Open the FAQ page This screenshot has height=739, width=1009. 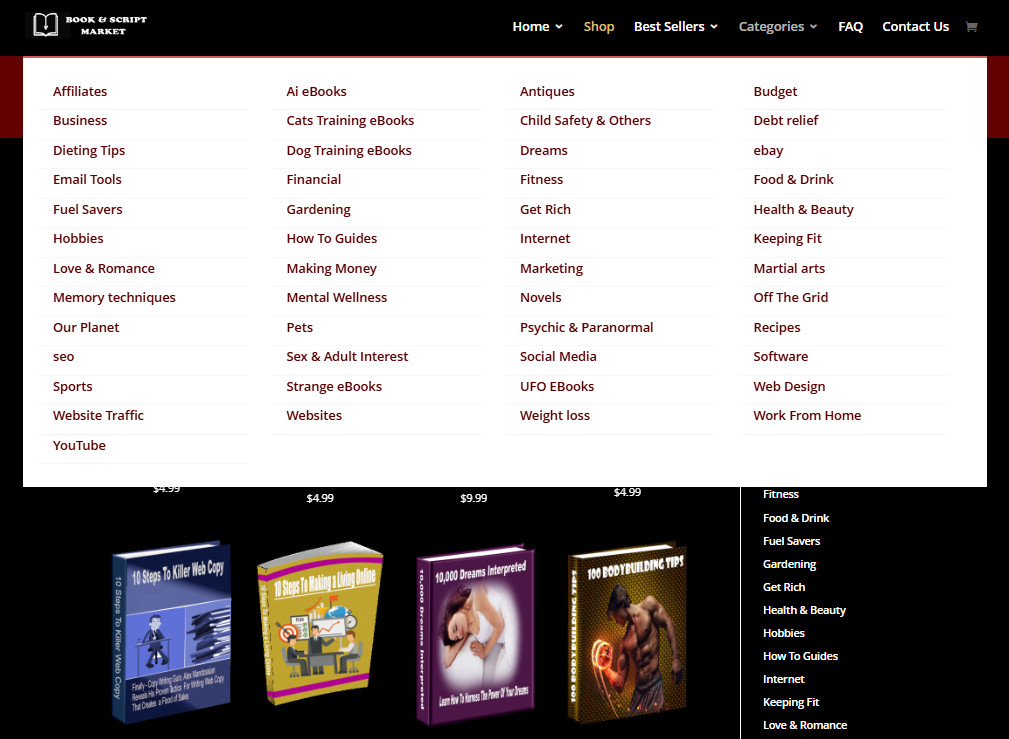click(850, 26)
